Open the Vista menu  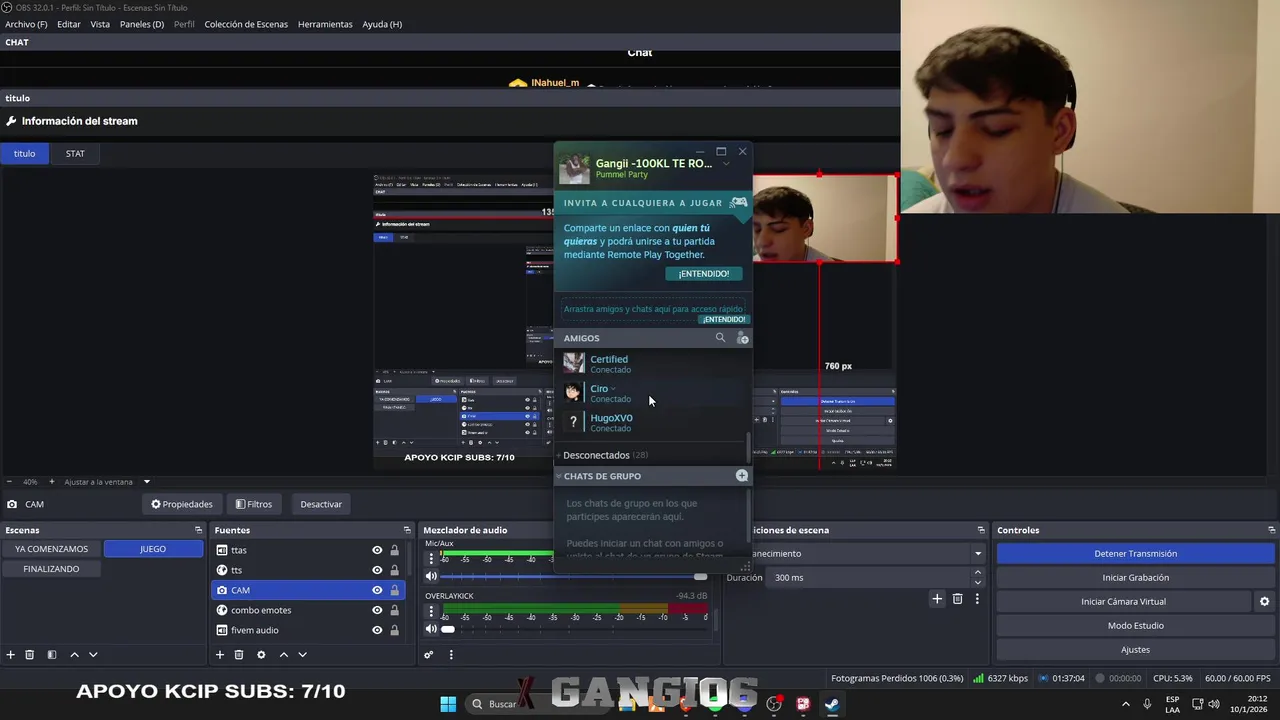(x=100, y=24)
